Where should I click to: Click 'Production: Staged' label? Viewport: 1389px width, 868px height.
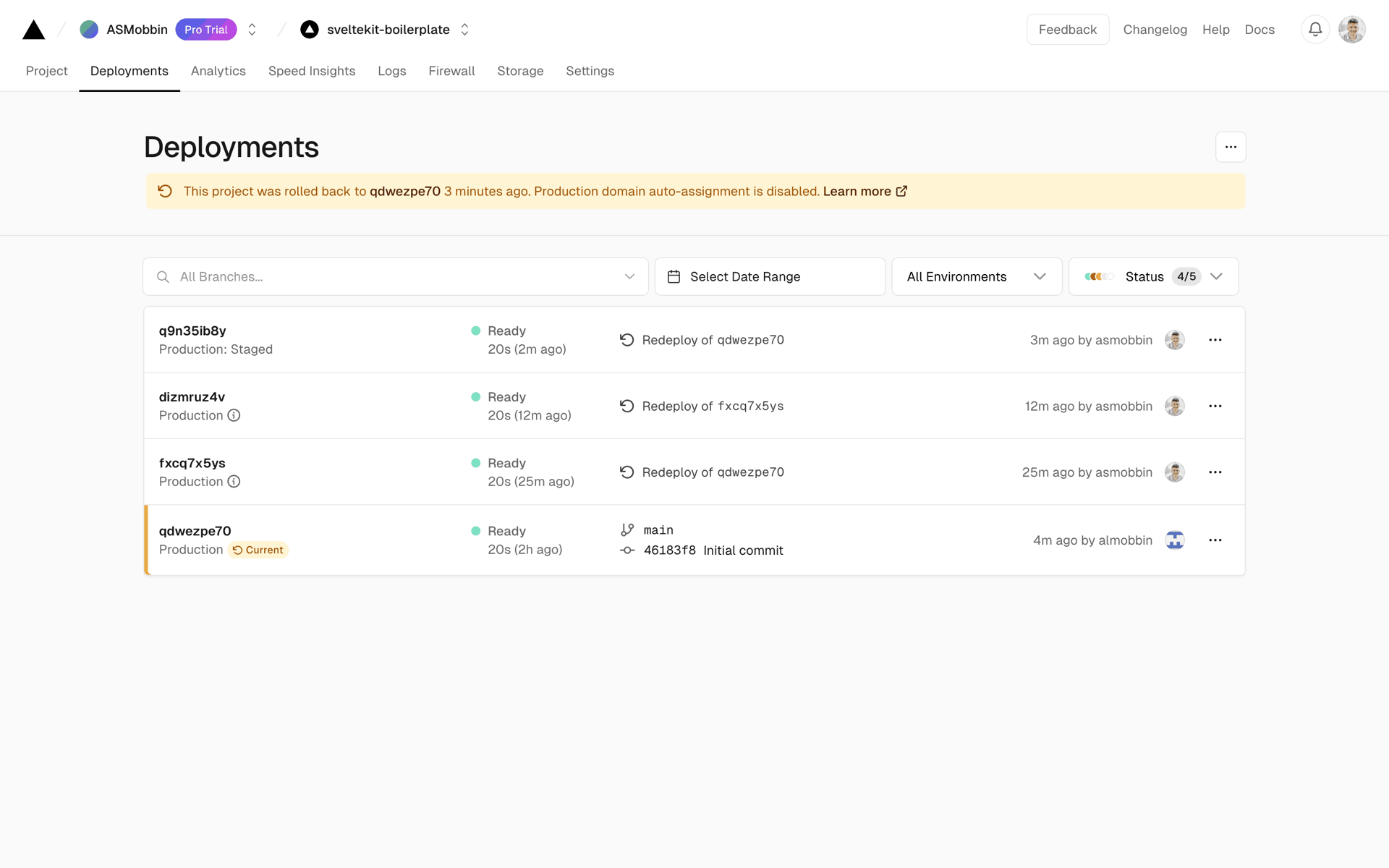click(x=216, y=349)
